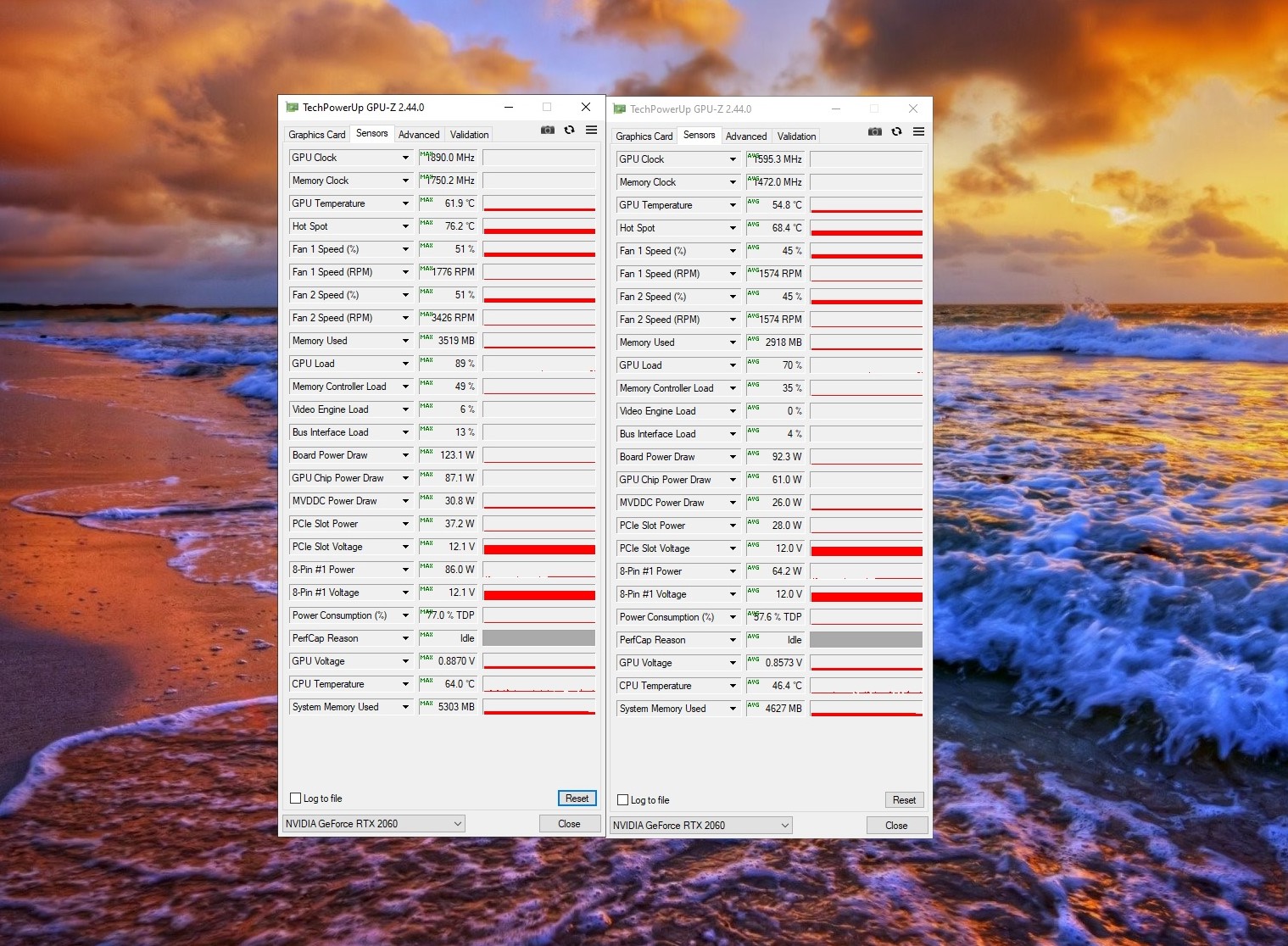The width and height of the screenshot is (1288, 946).
Task: Open GPU Temperature sensor dropdown in left window
Action: click(x=405, y=203)
